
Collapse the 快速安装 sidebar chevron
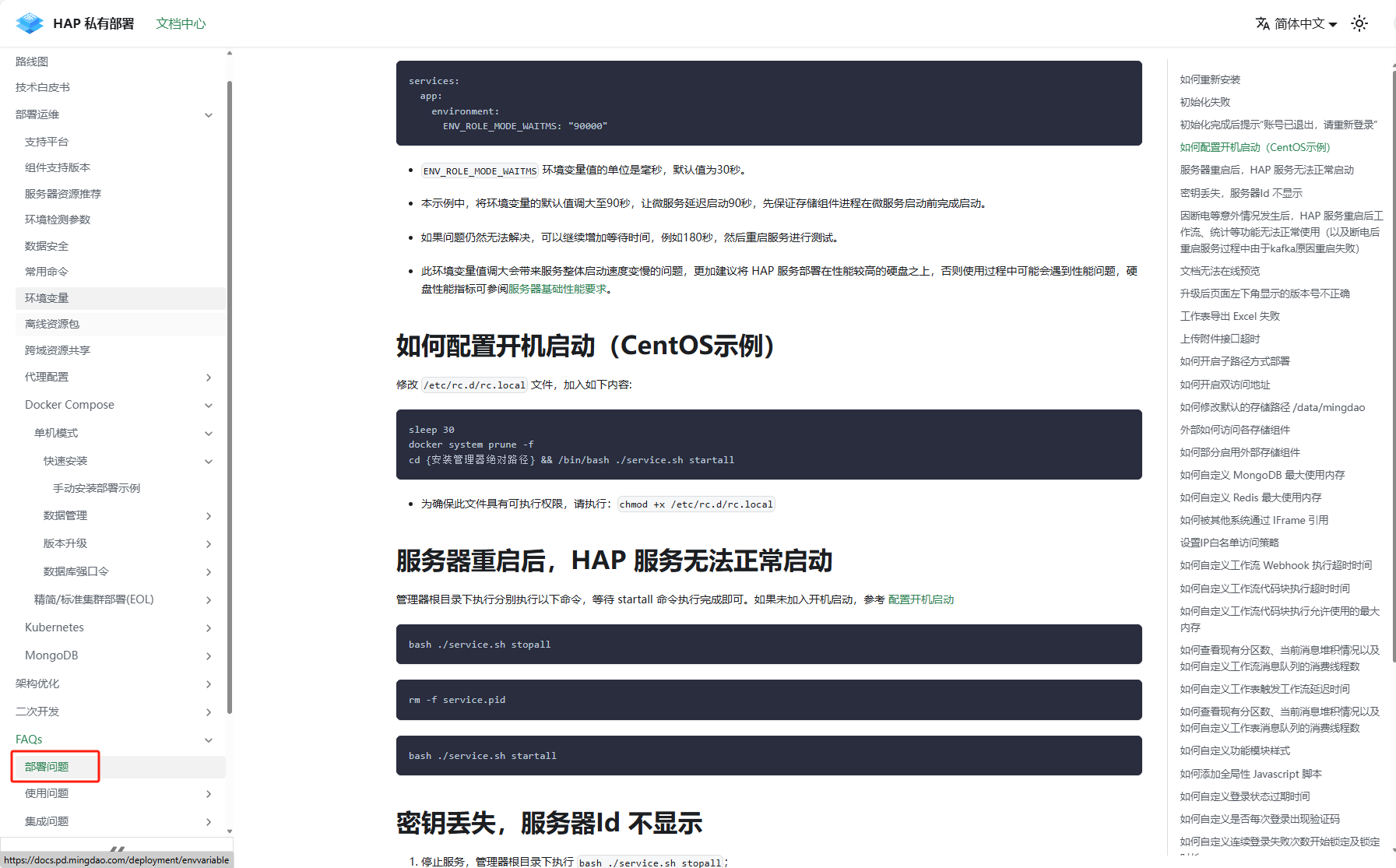point(209,462)
